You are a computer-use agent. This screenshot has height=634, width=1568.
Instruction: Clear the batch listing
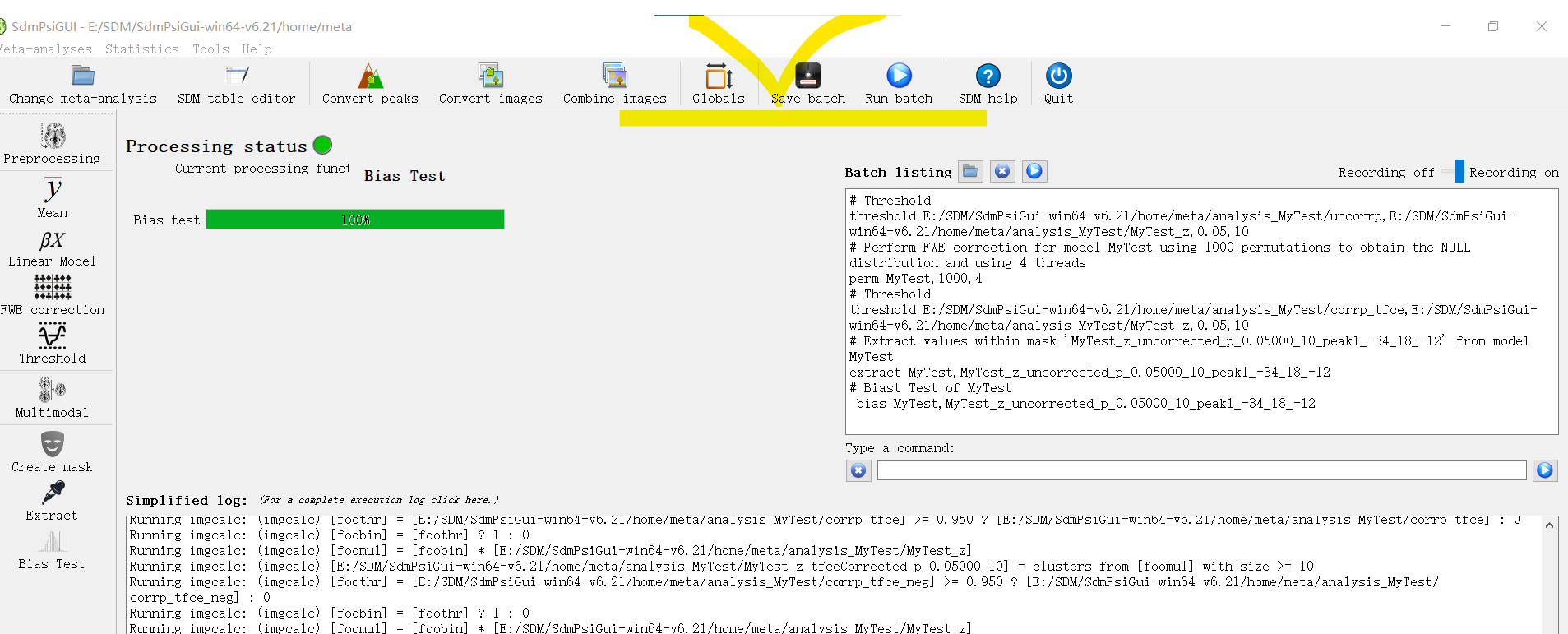pyautogui.click(x=1002, y=171)
